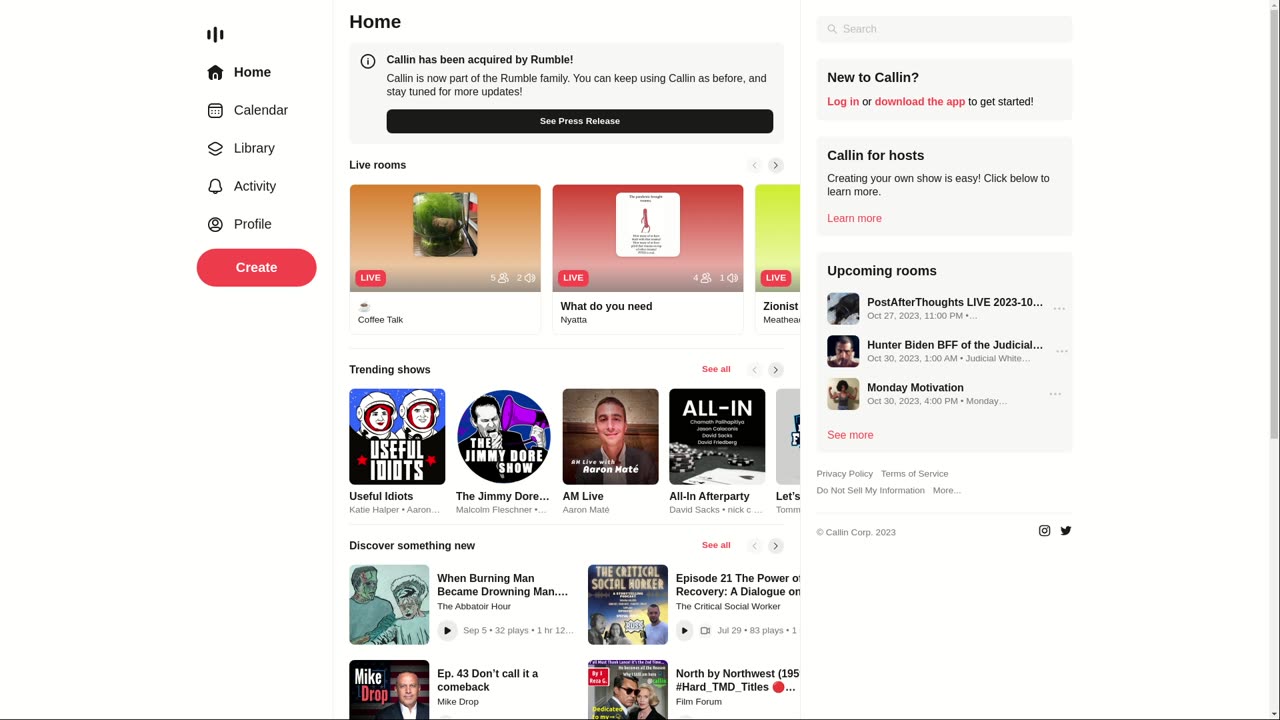Click See more under Upcoming rooms

[x=850, y=435]
